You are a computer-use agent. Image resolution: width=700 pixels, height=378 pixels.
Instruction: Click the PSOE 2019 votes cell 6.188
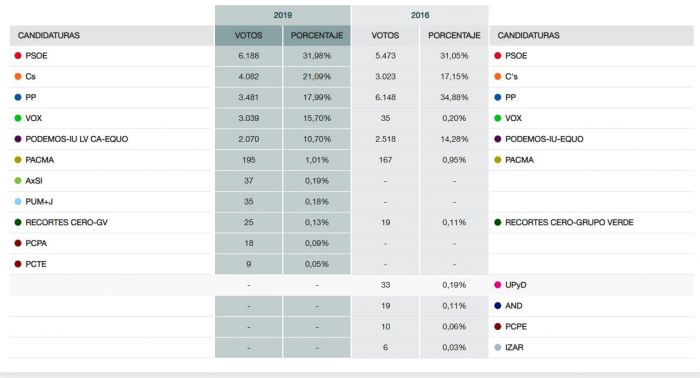249,56
